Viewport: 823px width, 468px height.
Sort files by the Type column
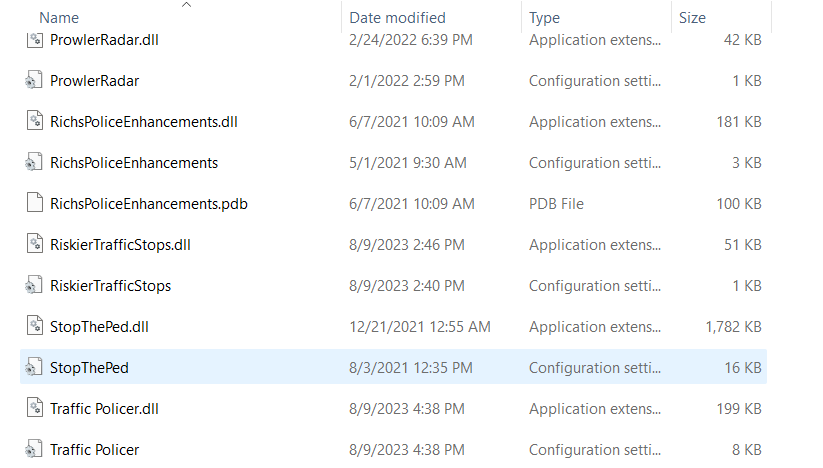544,18
